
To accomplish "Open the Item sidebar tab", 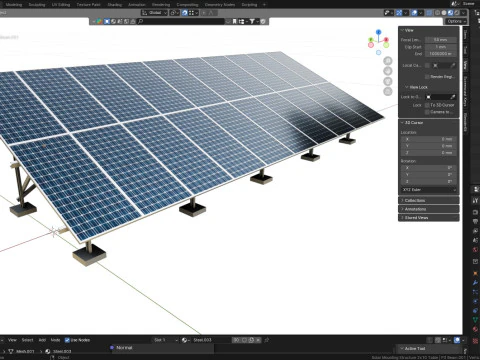I will pos(465,35).
